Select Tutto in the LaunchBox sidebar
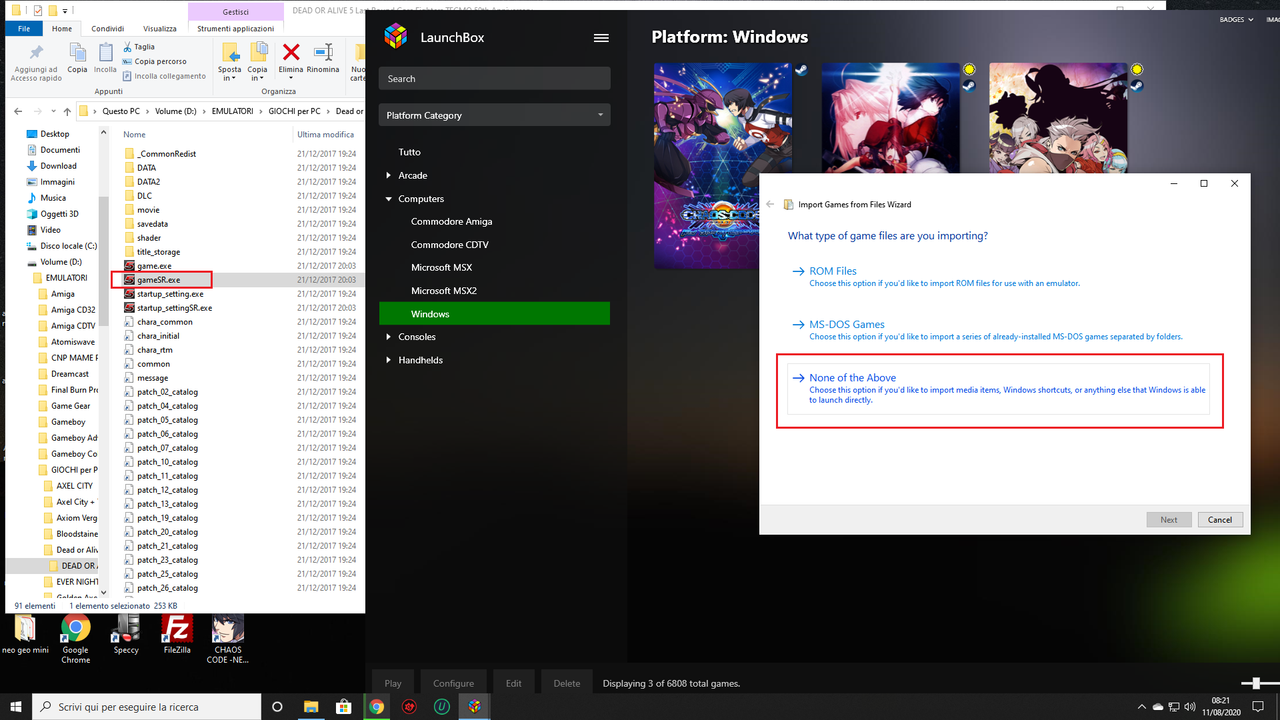 pyautogui.click(x=409, y=152)
